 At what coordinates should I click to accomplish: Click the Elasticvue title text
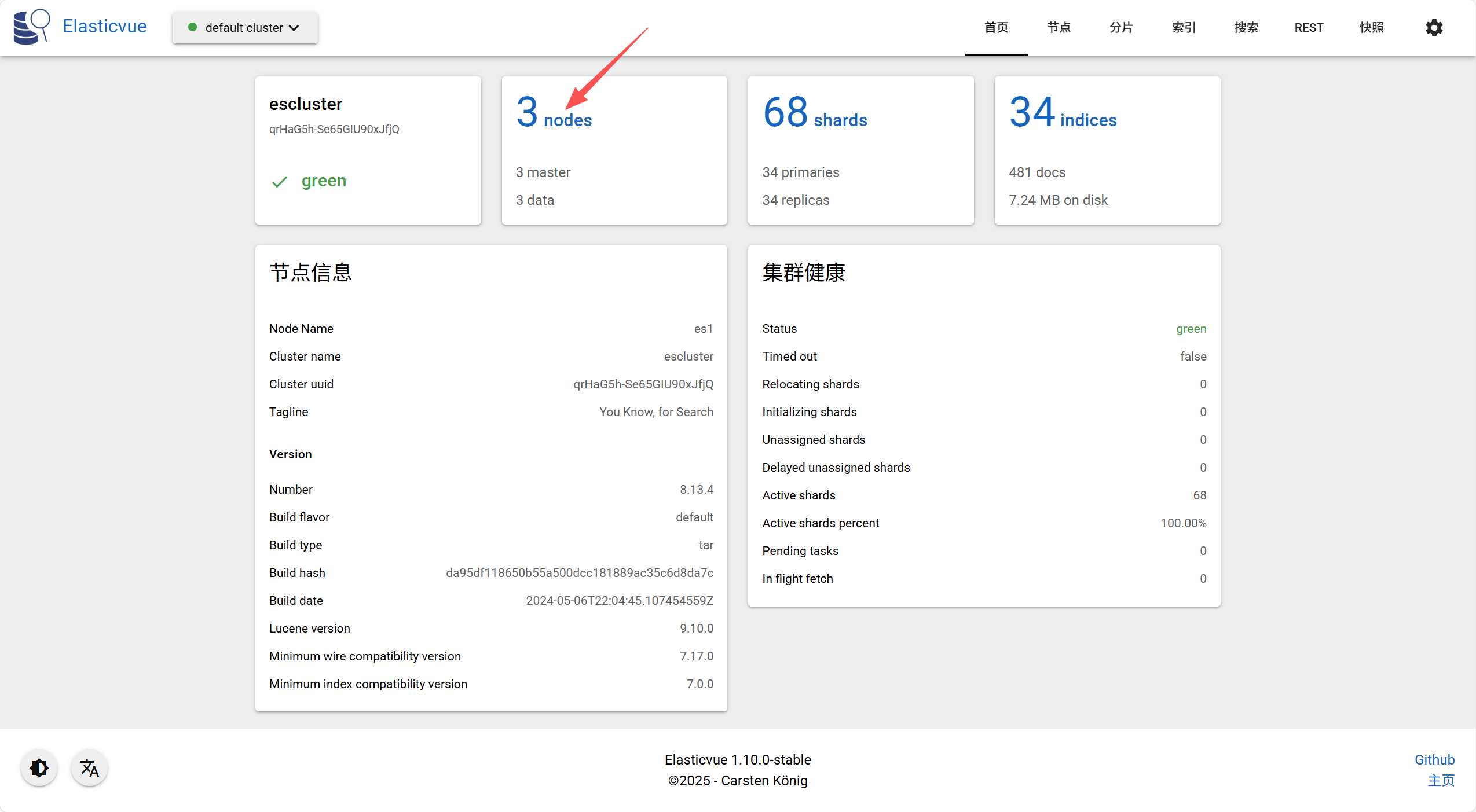pos(104,27)
